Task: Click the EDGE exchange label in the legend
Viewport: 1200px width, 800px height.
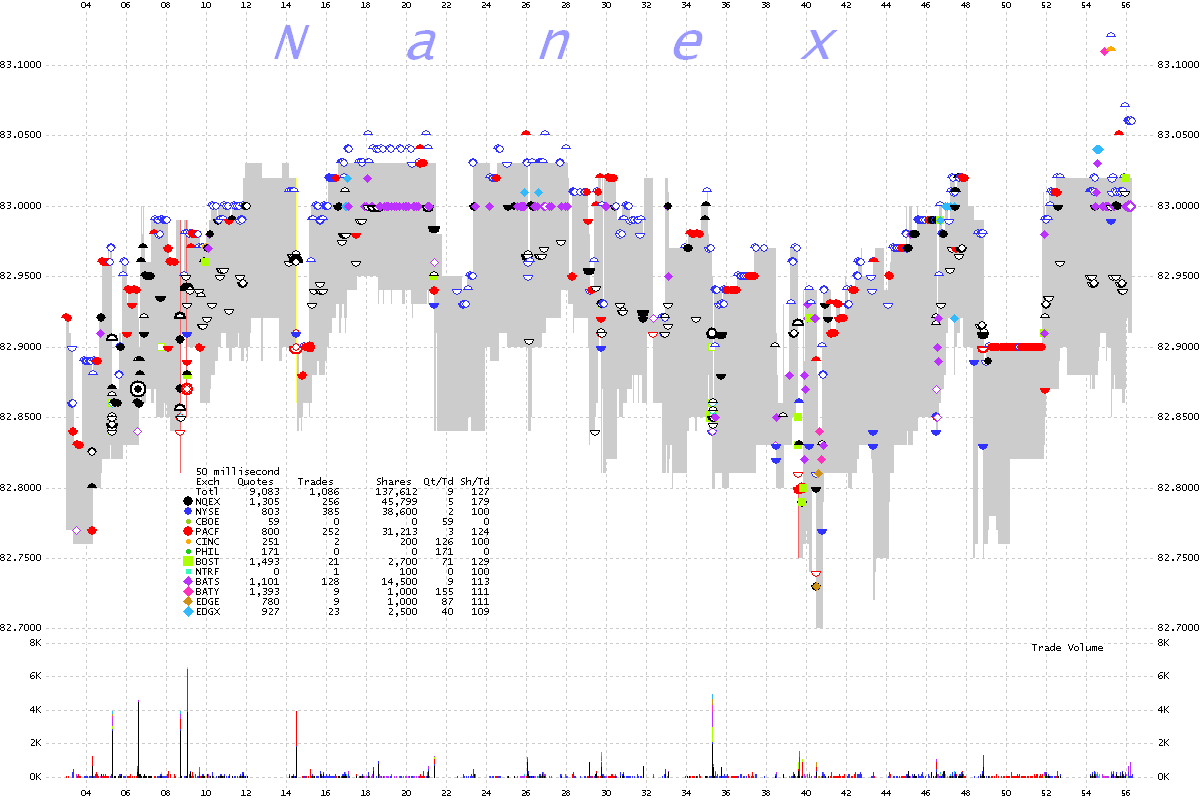Action: (x=207, y=601)
